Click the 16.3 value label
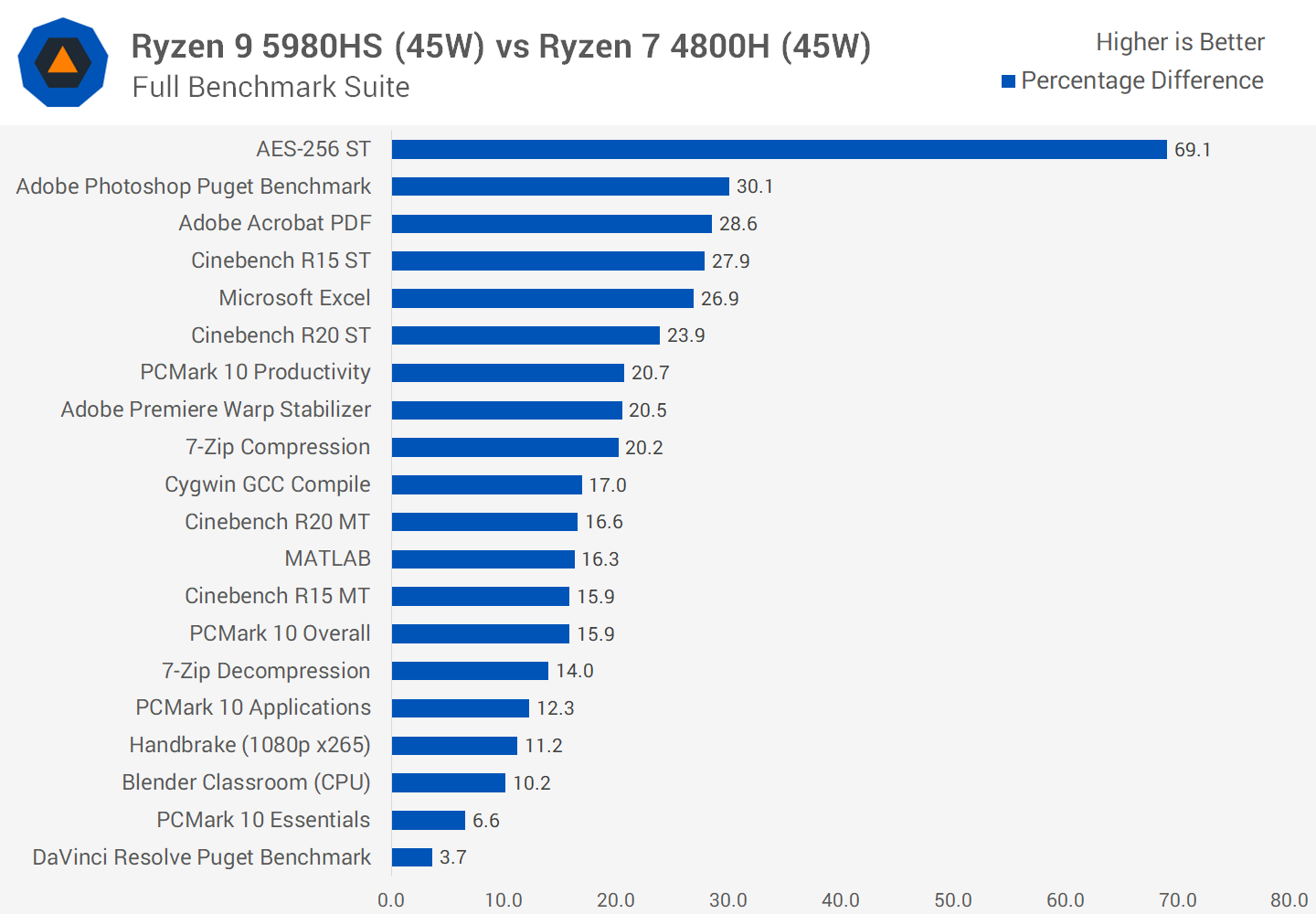The image size is (1316, 914). 600,559
